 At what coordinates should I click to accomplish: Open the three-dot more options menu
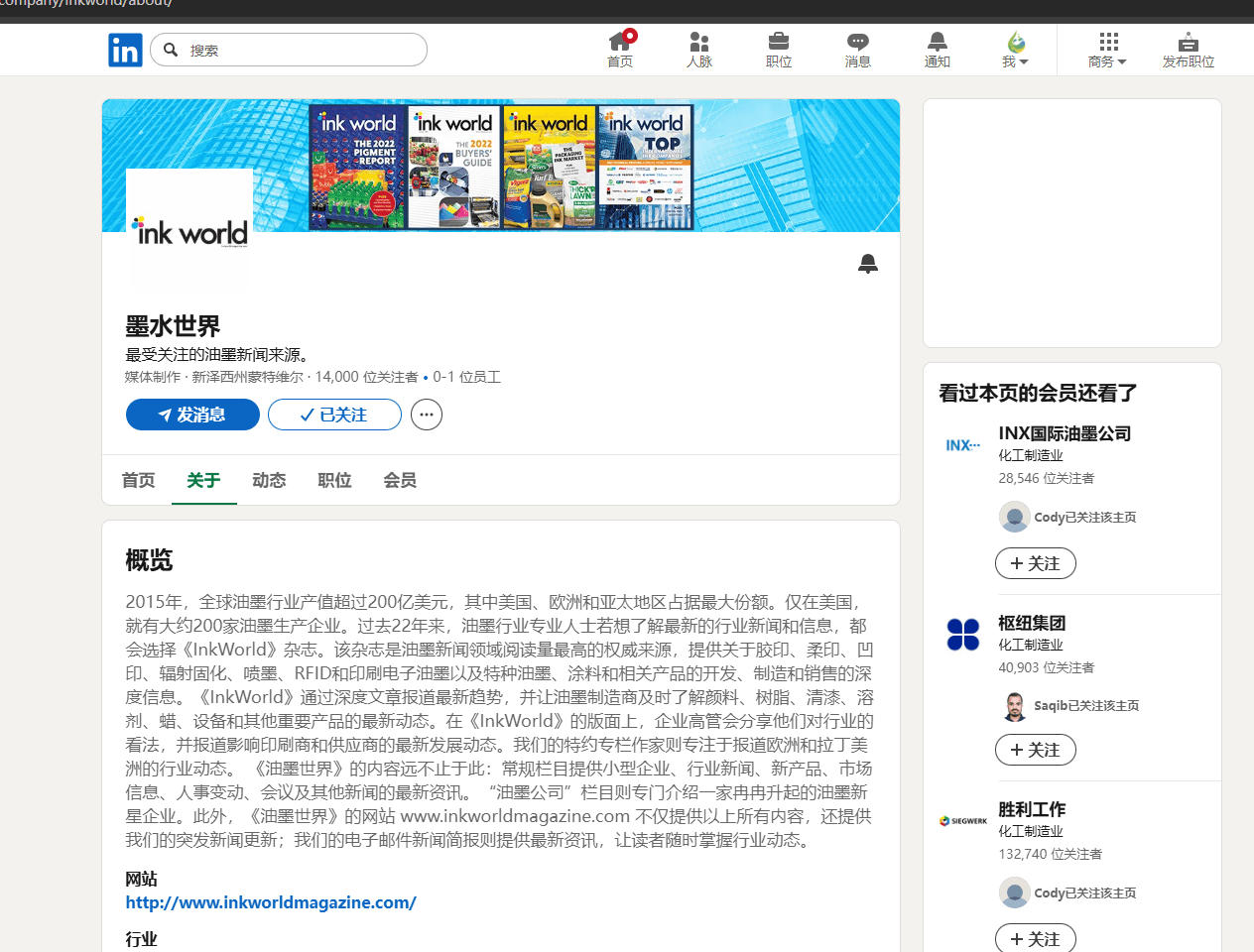pyautogui.click(x=427, y=415)
